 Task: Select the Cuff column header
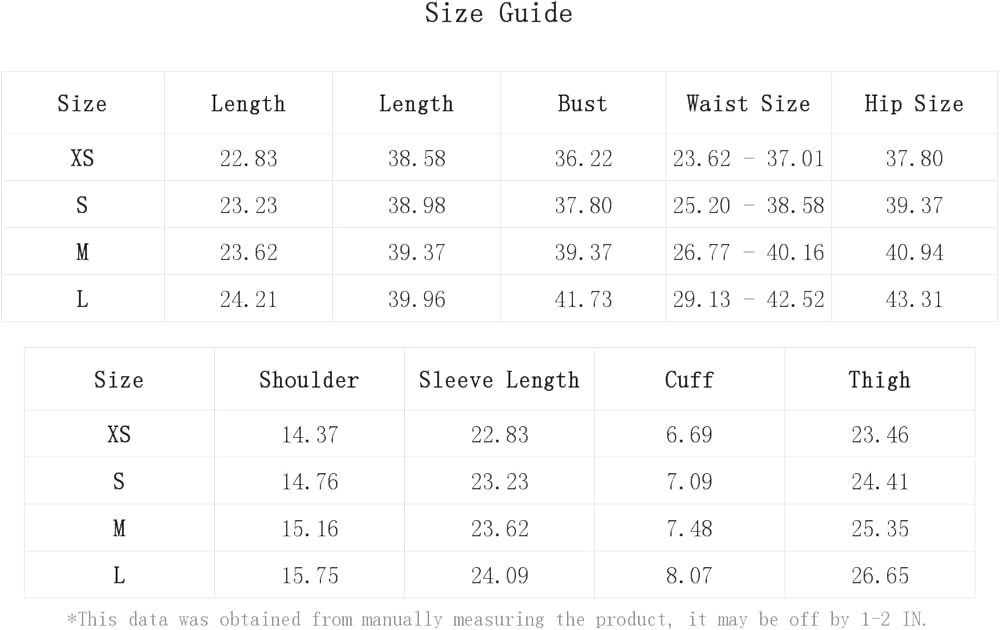click(x=689, y=380)
